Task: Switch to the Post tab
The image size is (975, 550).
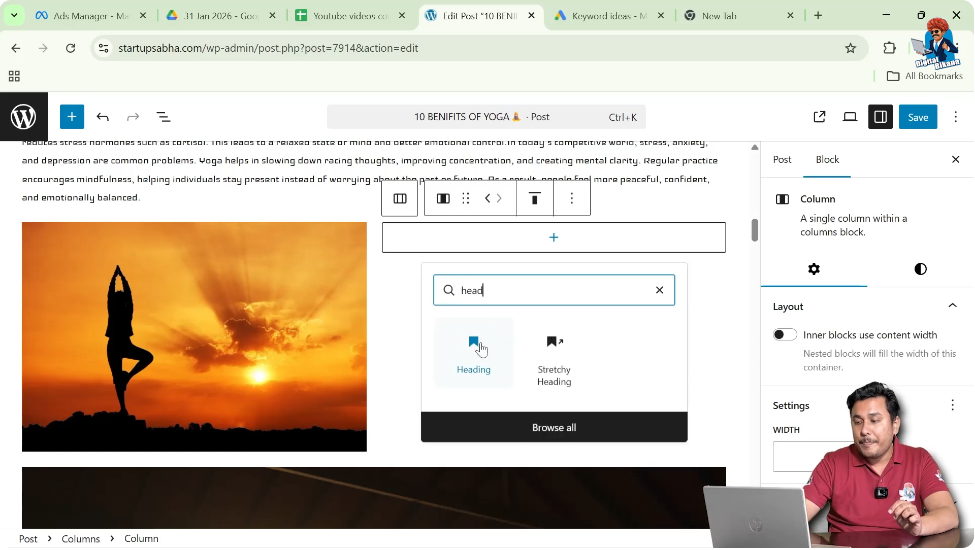Action: click(x=782, y=160)
